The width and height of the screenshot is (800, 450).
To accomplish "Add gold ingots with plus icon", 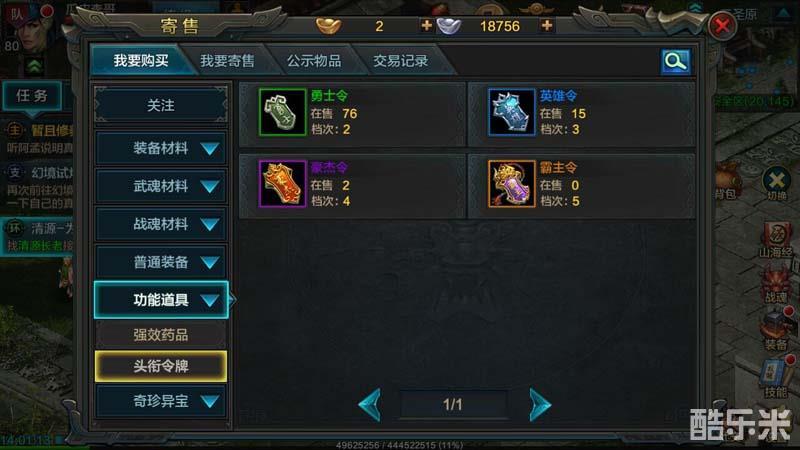I will click(x=427, y=26).
